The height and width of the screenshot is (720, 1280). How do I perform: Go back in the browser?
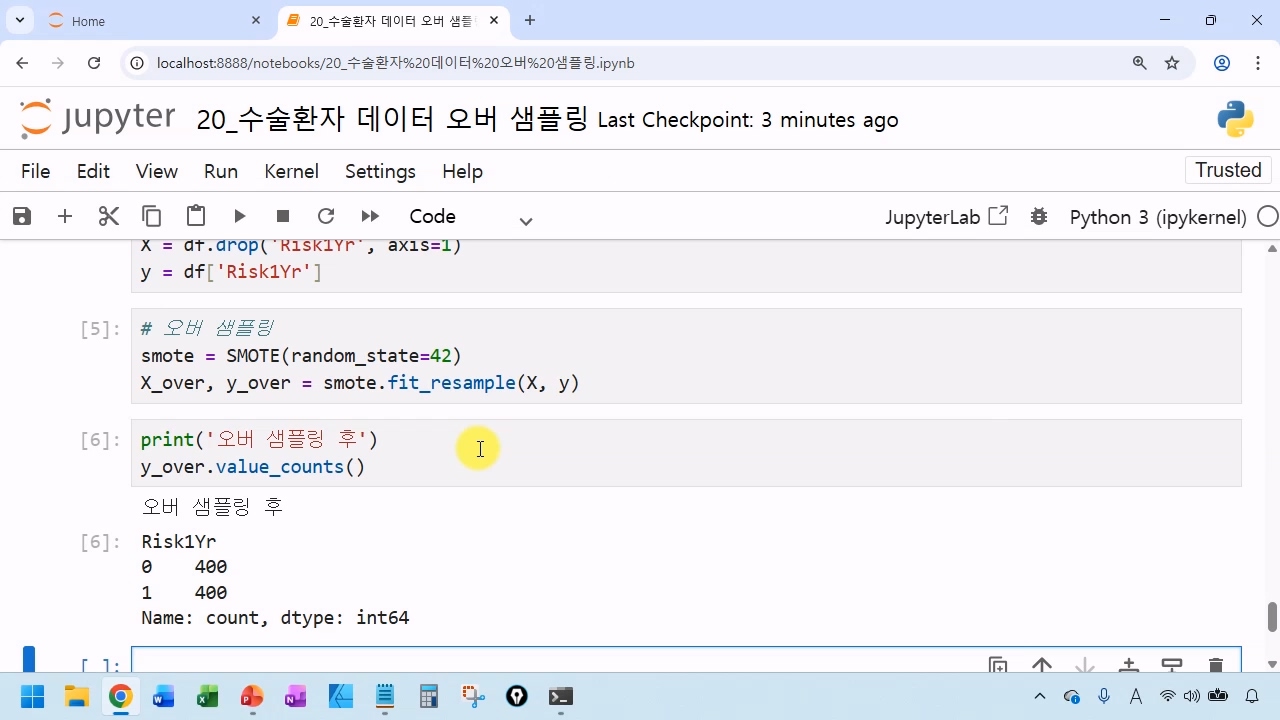[21, 63]
